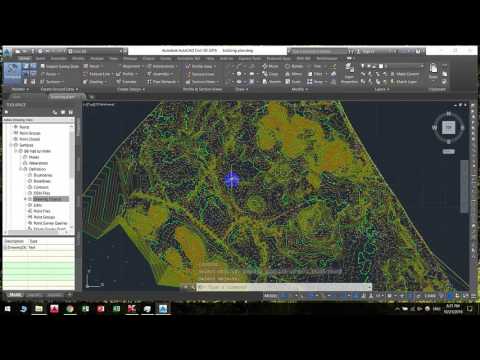The width and height of the screenshot is (480, 360).
Task: Click the Toolspace horizontal scrollbar
Action: 37,232
